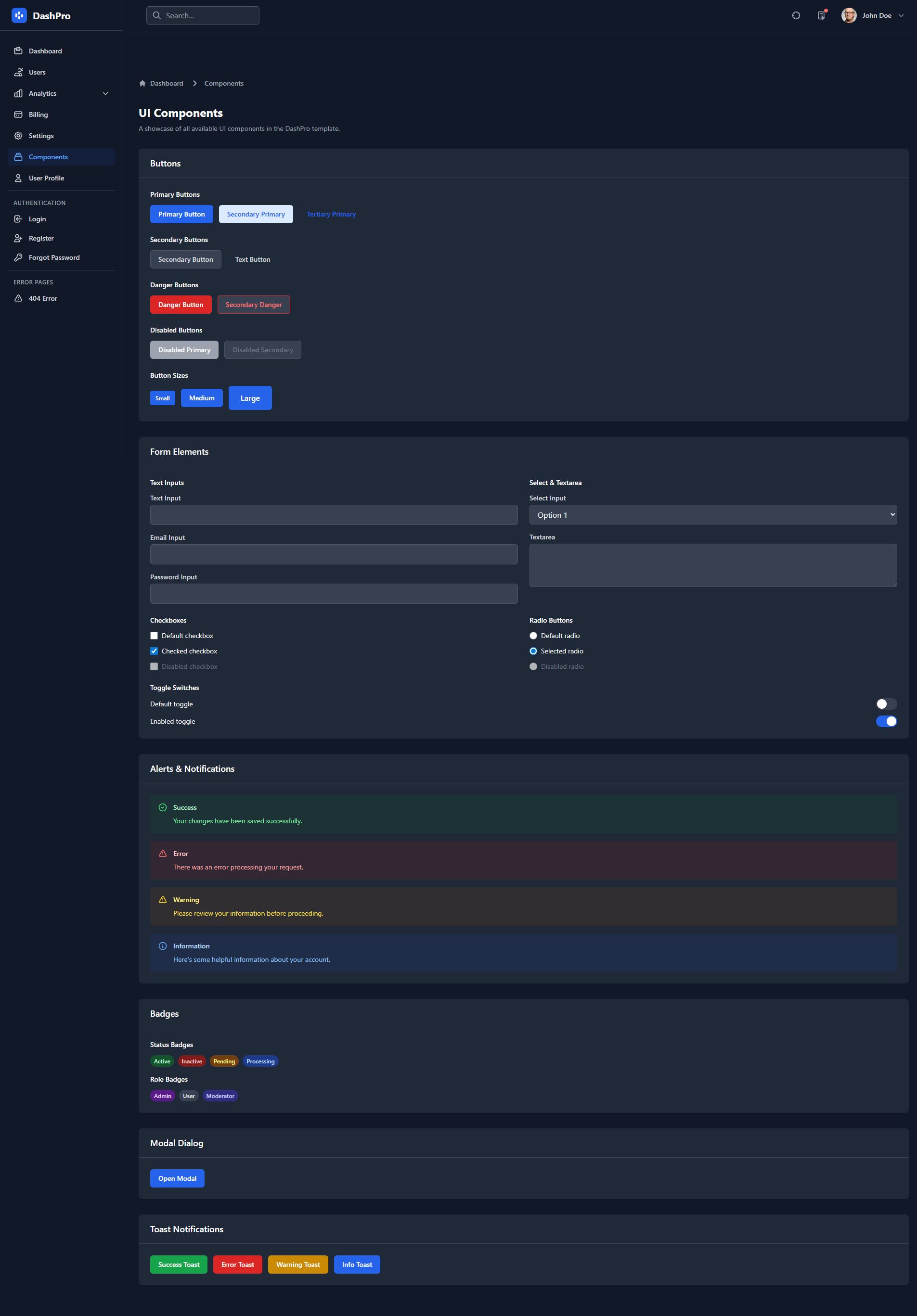Click the Information alert info icon
The image size is (917, 1316).
162,946
